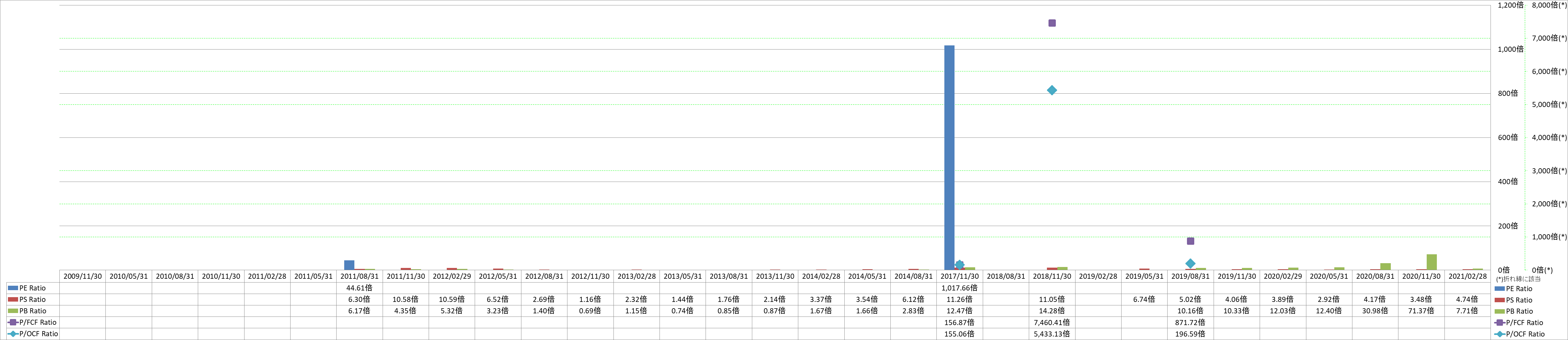1568x340 pixels.
Task: Click the 2021/02/28 date column header
Action: (x=1467, y=276)
